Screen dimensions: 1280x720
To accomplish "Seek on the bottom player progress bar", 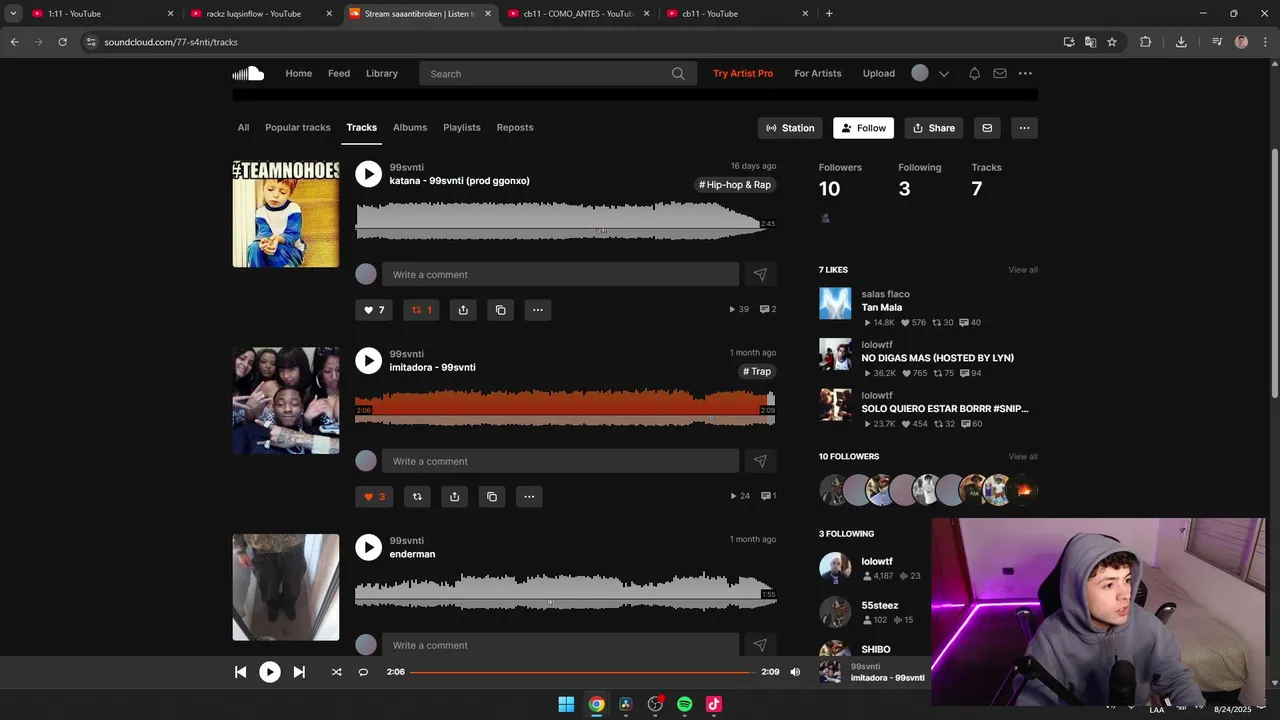I will click(583, 672).
